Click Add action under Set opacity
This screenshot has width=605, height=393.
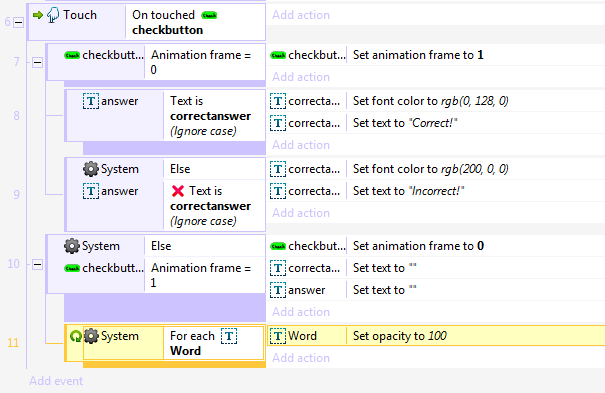[x=301, y=358]
